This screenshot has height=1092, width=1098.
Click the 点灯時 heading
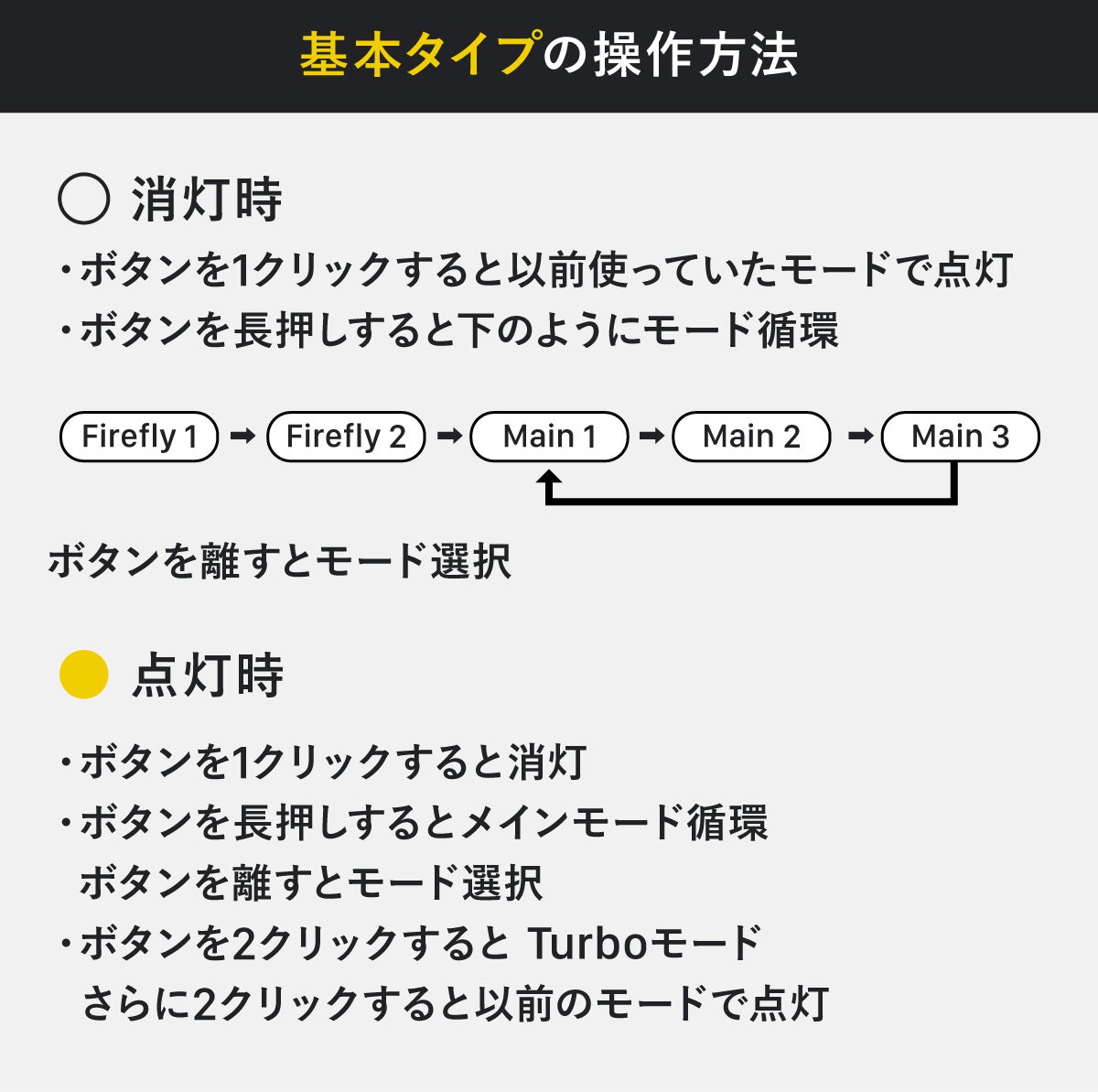(x=208, y=676)
